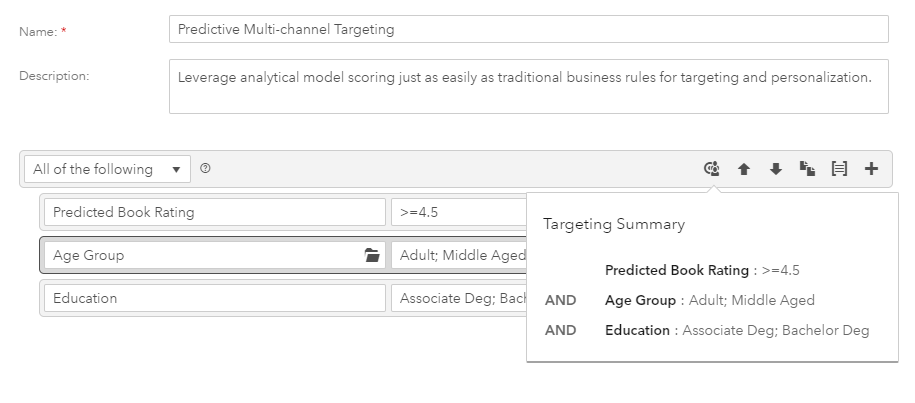Click the move down arrow icon
Image resolution: width=915 pixels, height=403 pixels.
776,169
